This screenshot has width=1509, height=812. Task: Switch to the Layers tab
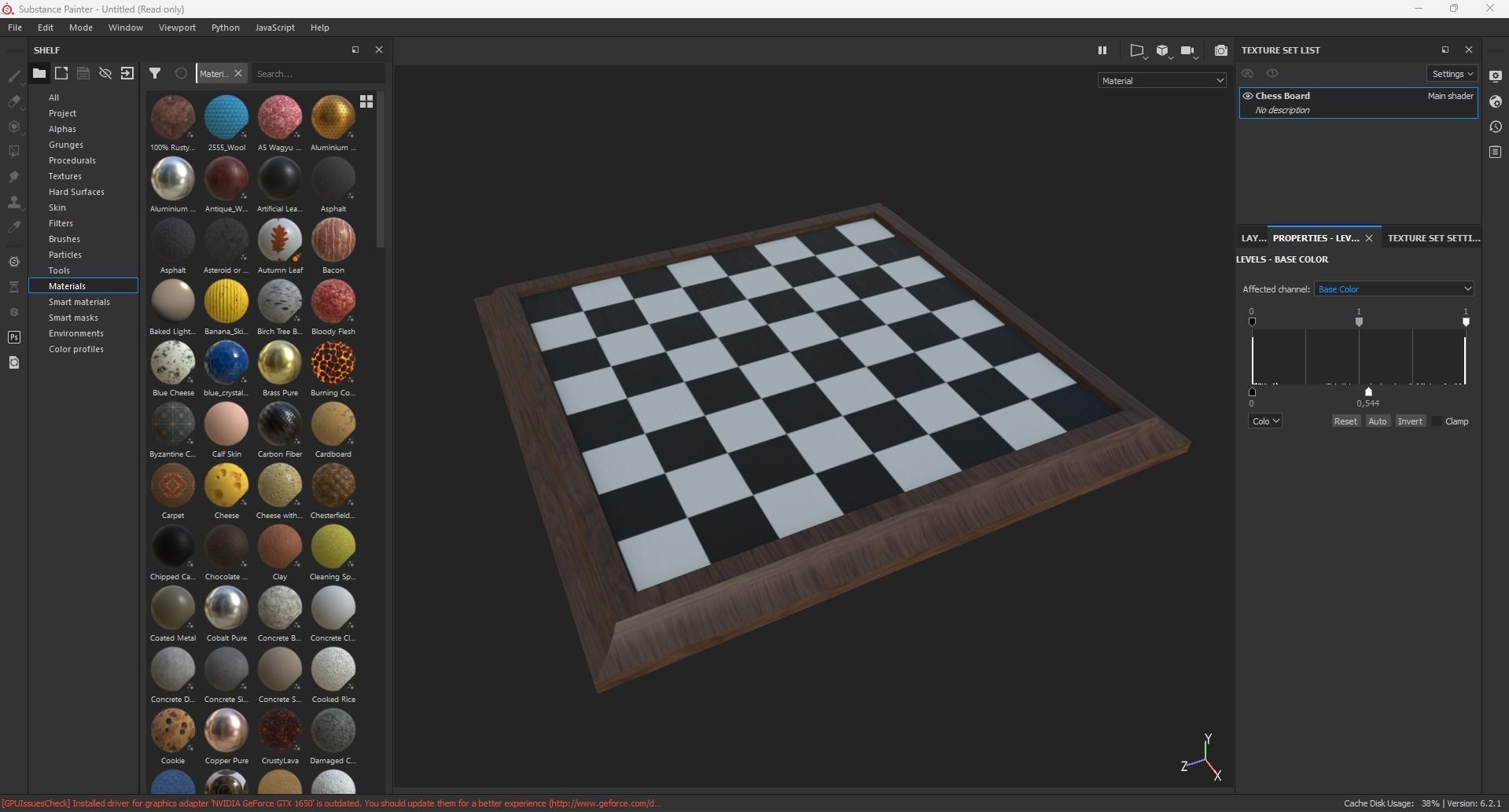(1253, 237)
